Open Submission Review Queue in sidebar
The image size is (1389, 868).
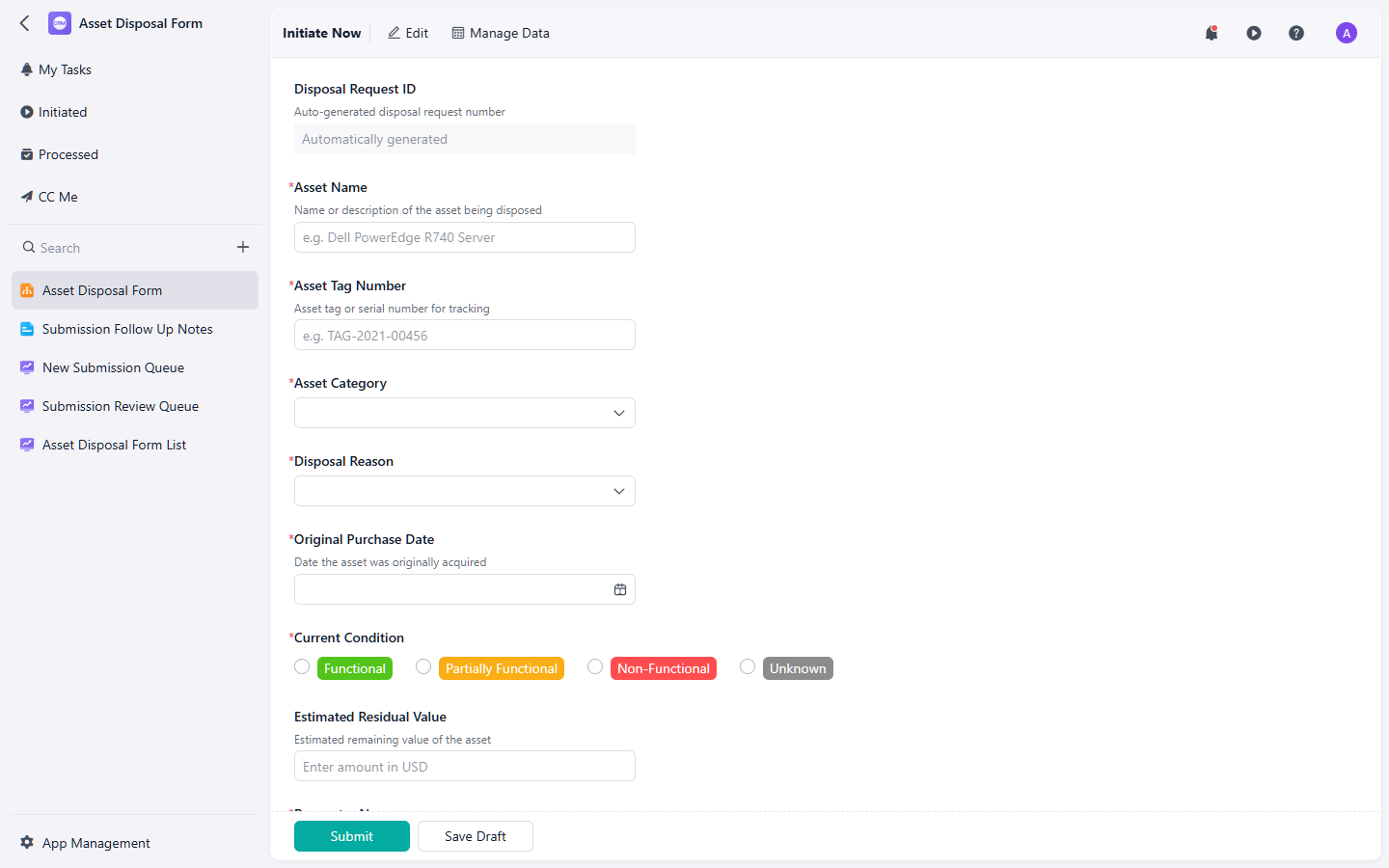pyautogui.click(x=135, y=406)
